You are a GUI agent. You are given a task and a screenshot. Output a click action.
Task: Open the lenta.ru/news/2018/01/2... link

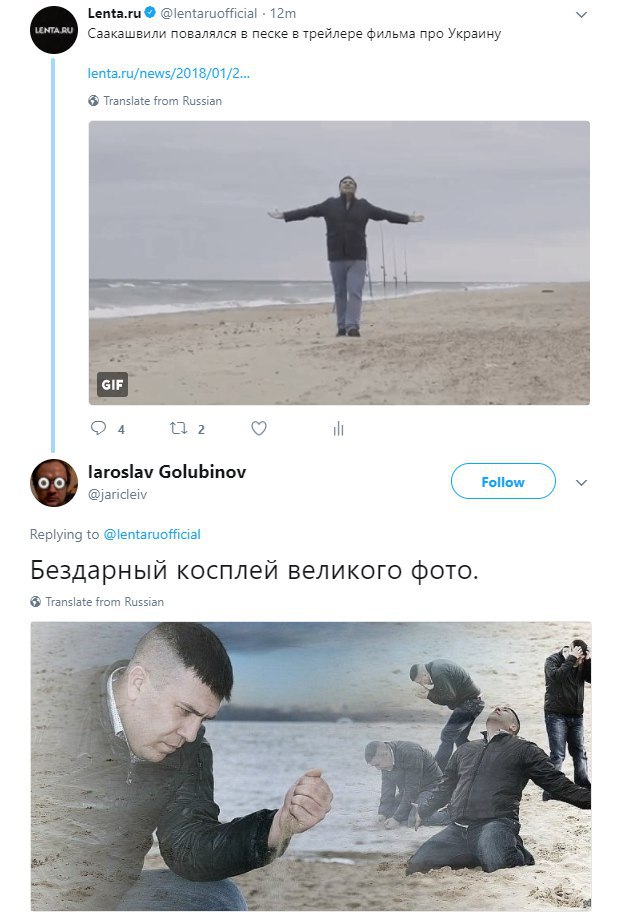pyautogui.click(x=169, y=73)
